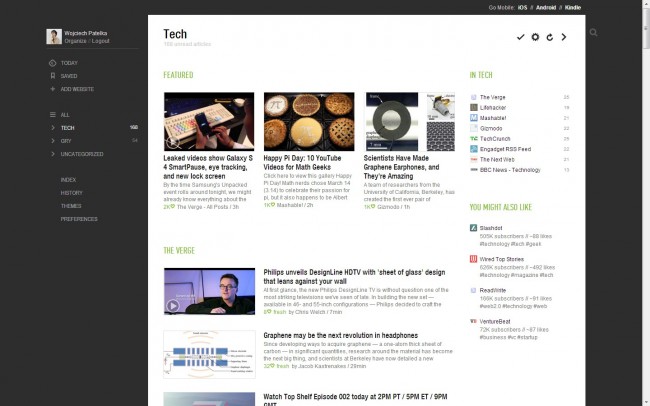Open the Kindle mobile link
This screenshot has width=650, height=406.
tap(572, 7)
